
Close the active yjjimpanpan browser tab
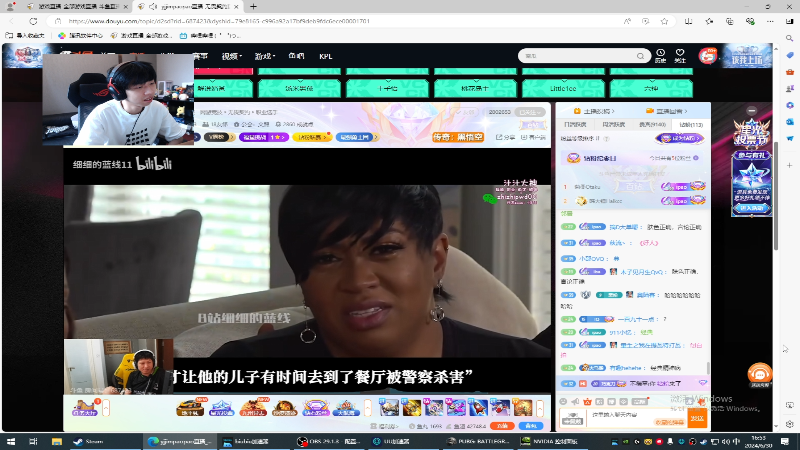tap(236, 7)
